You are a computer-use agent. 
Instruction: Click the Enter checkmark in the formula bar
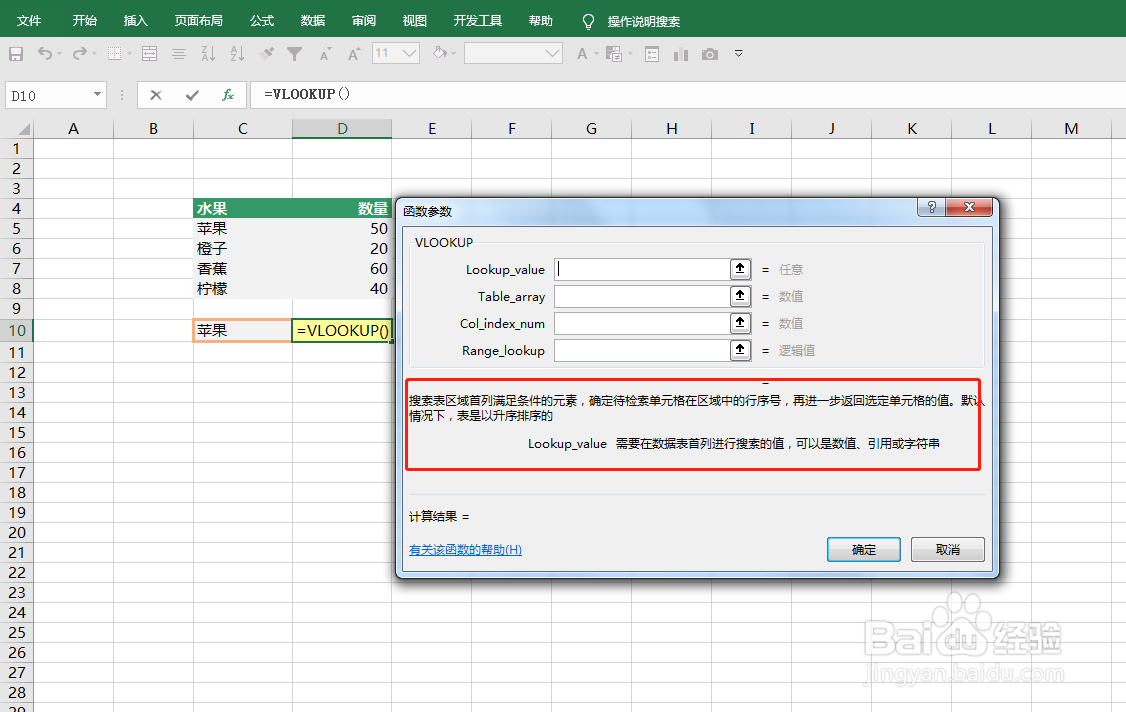click(192, 95)
